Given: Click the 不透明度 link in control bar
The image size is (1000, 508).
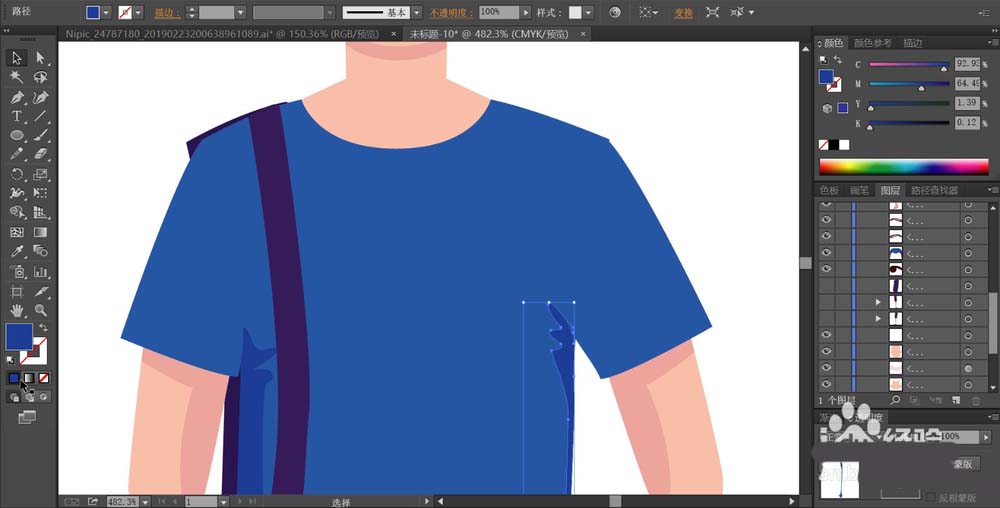Looking at the screenshot, I should tap(452, 13).
